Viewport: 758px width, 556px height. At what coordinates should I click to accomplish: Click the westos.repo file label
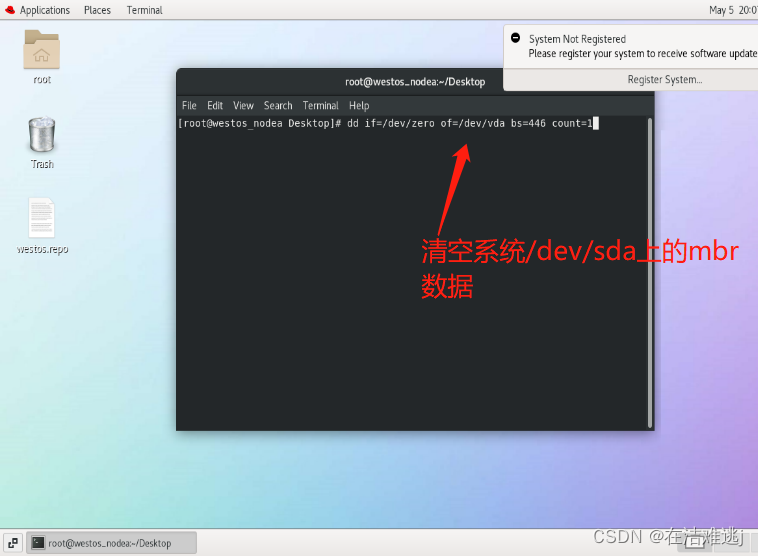(x=42, y=249)
